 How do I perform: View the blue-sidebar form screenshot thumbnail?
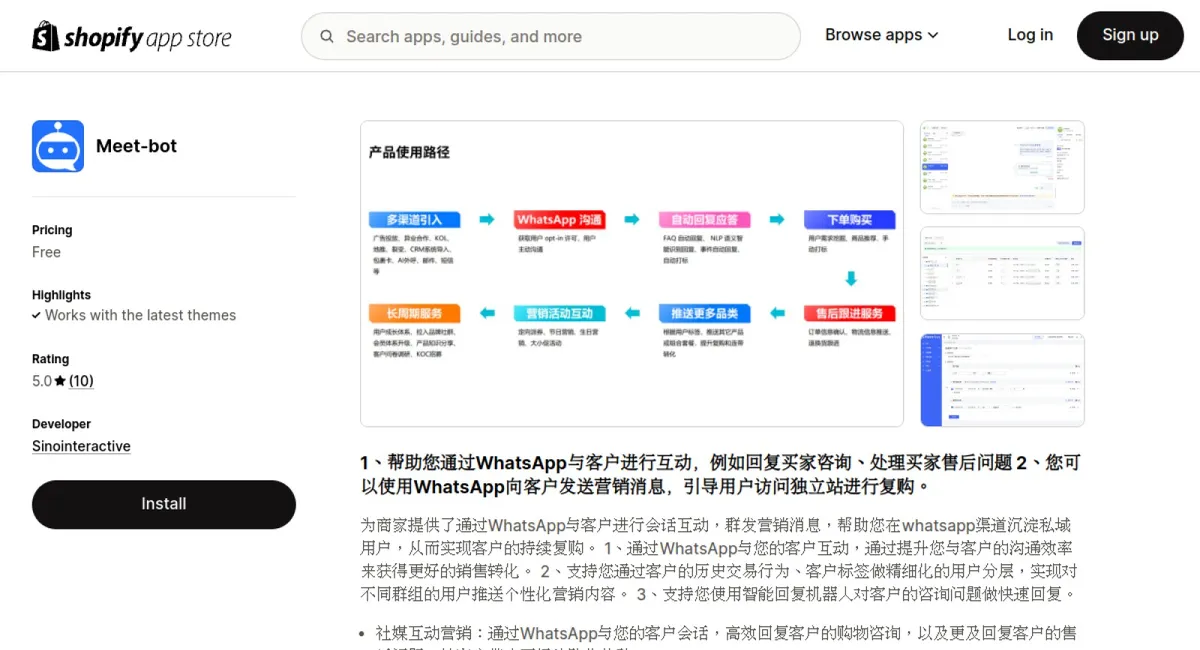[x=1002, y=380]
